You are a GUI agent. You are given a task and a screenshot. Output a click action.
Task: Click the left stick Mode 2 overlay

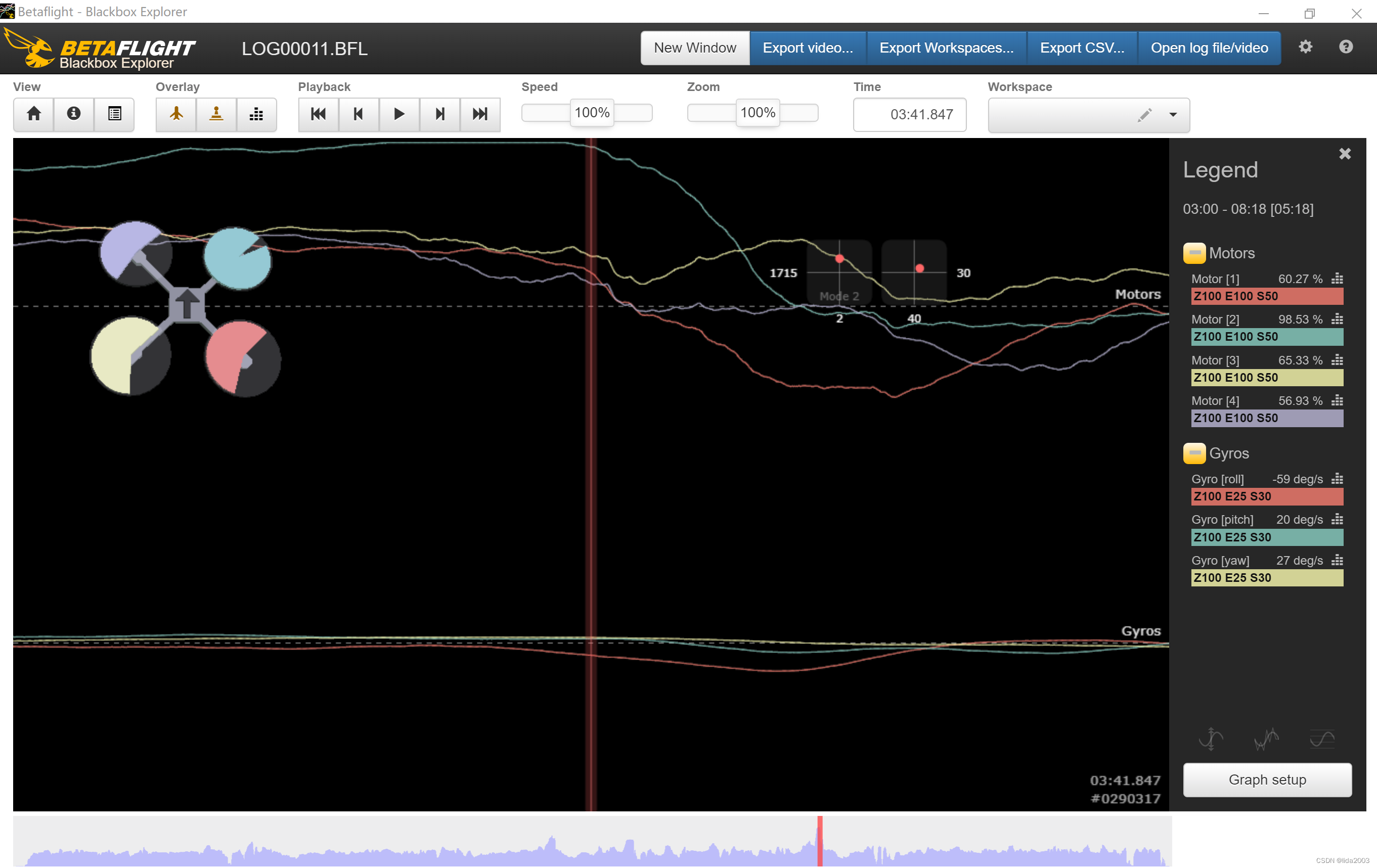coord(839,272)
